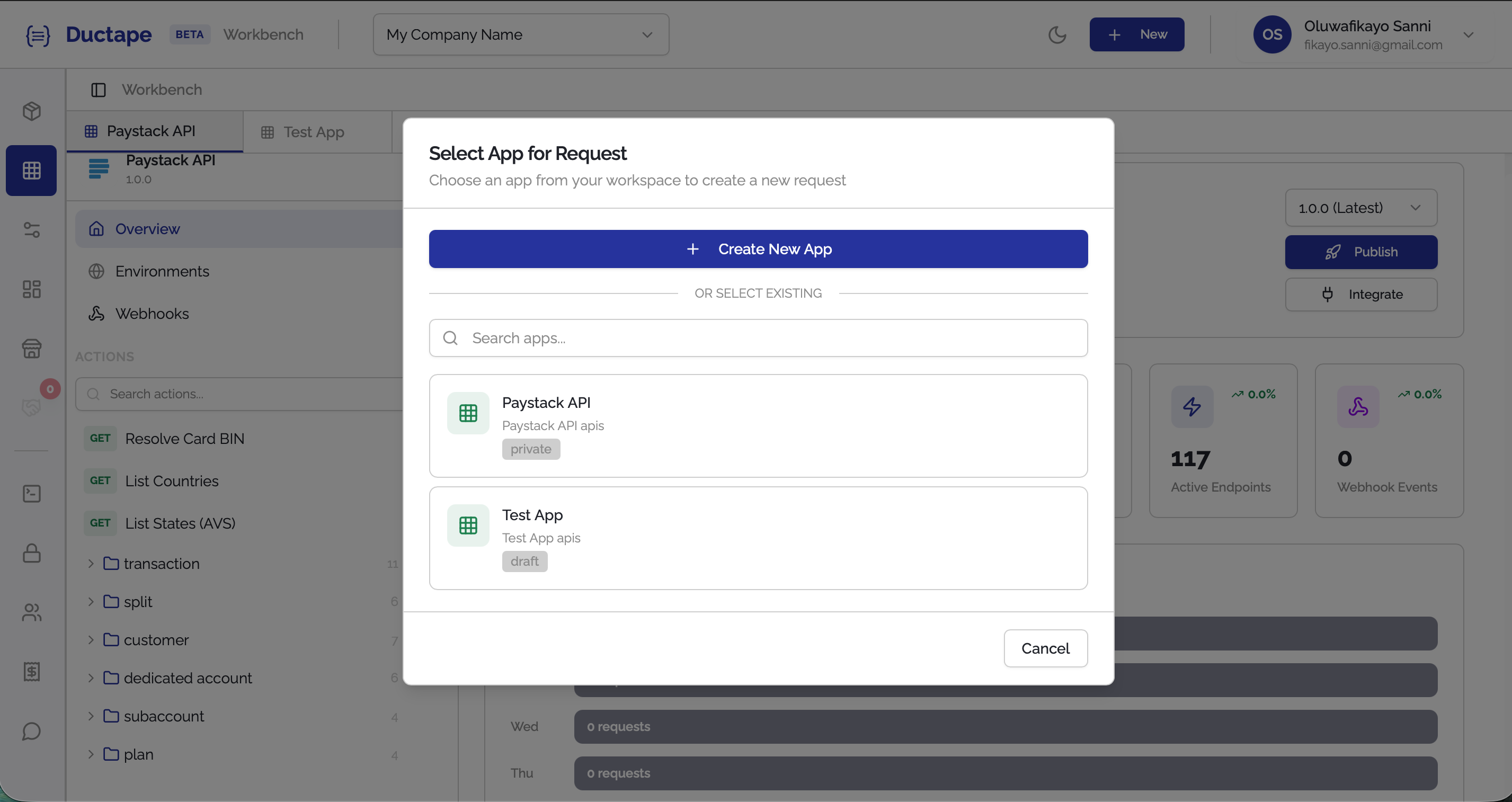Open the users icon in the sidebar
Viewport: 1512px width, 802px height.
[31, 612]
